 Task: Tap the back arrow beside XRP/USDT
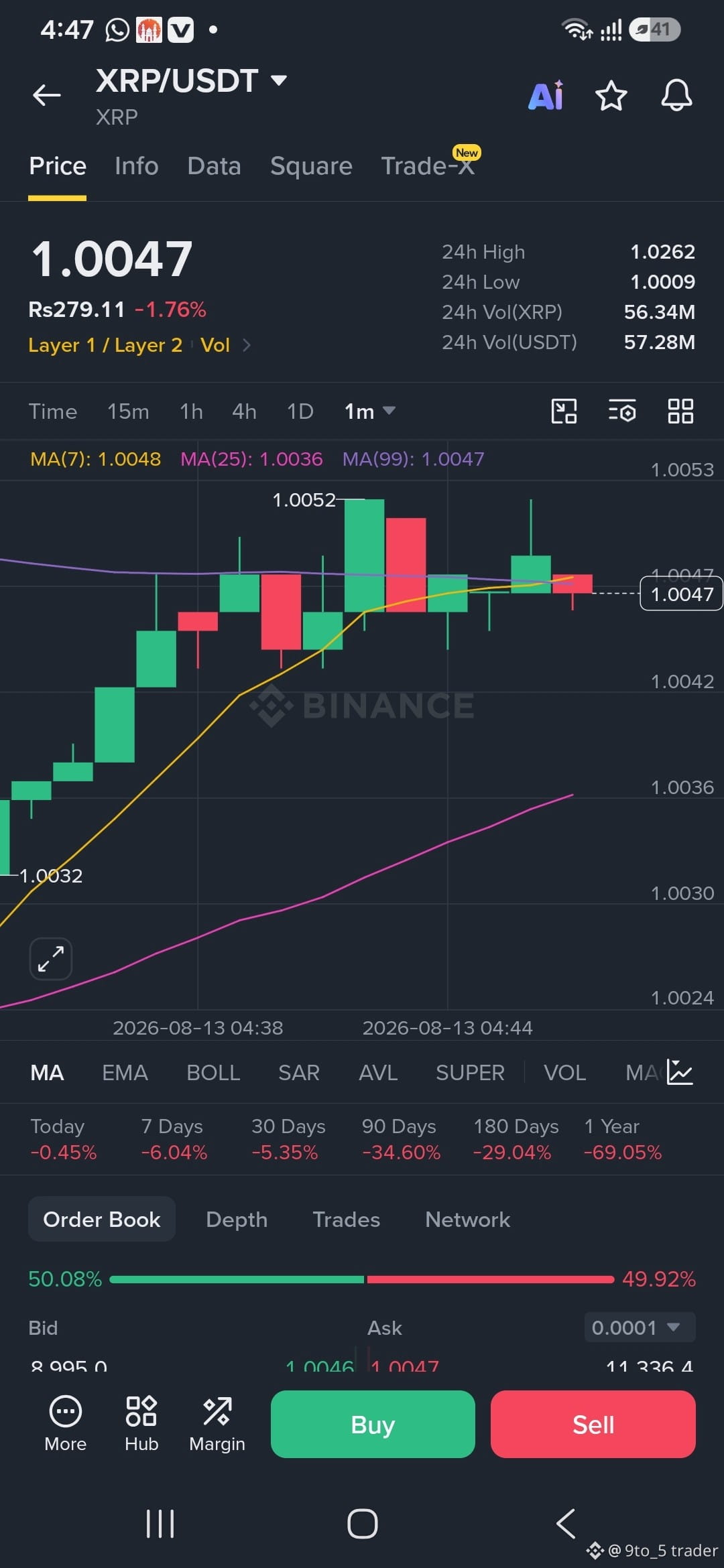47,95
